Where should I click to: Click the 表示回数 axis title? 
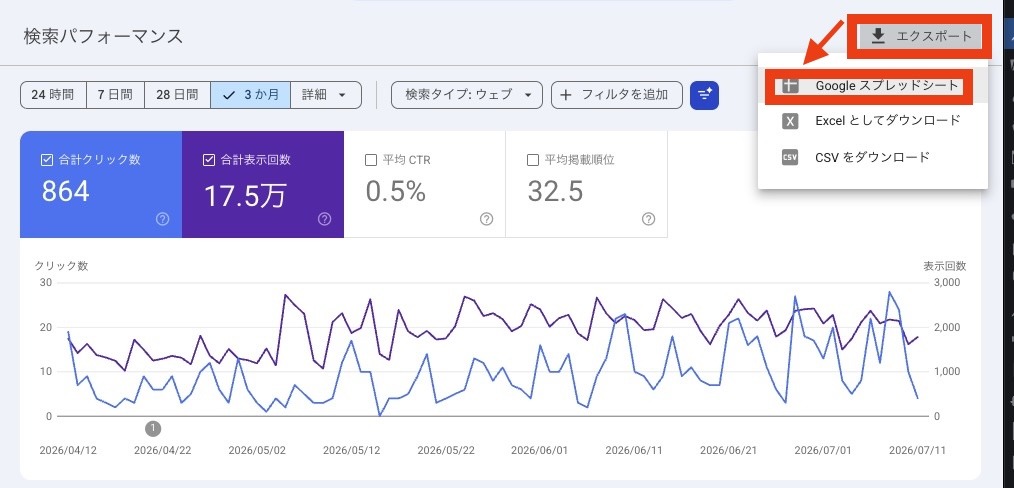pyautogui.click(x=945, y=266)
